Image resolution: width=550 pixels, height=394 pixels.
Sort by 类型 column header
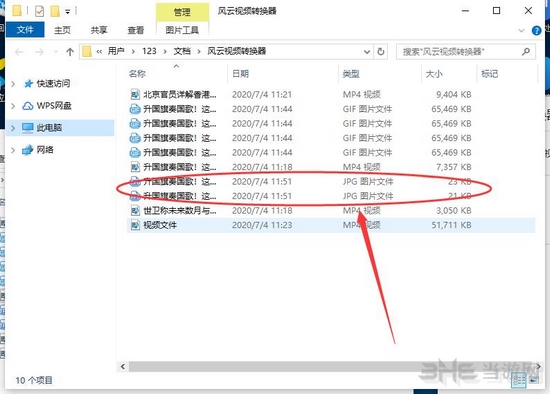[351, 74]
